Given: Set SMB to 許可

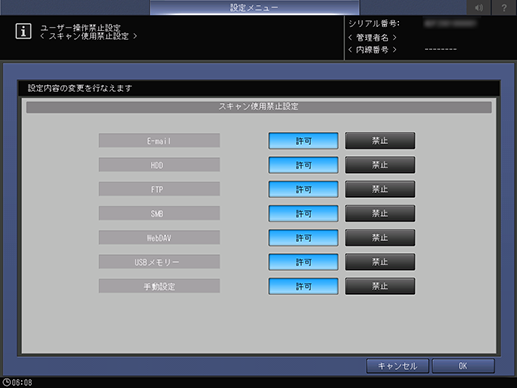Looking at the screenshot, I should coord(303,213).
